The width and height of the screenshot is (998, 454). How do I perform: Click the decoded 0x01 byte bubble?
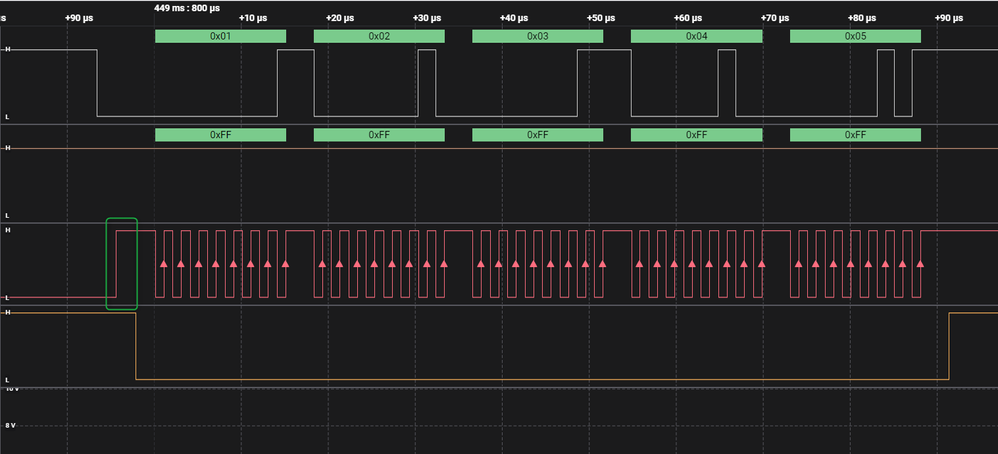coord(220,36)
